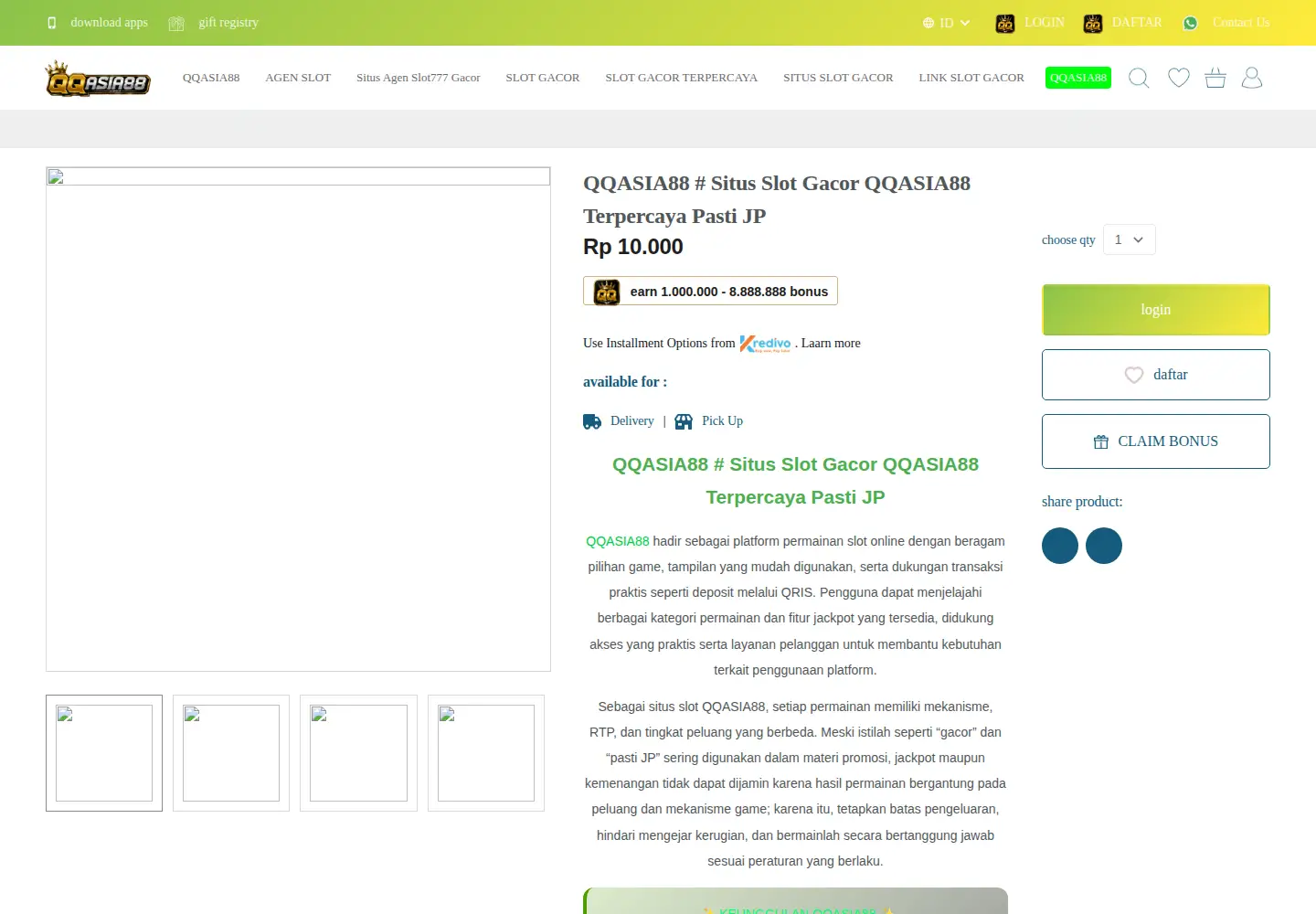Click the download apps link
This screenshot has width=1316, height=914.
click(109, 23)
